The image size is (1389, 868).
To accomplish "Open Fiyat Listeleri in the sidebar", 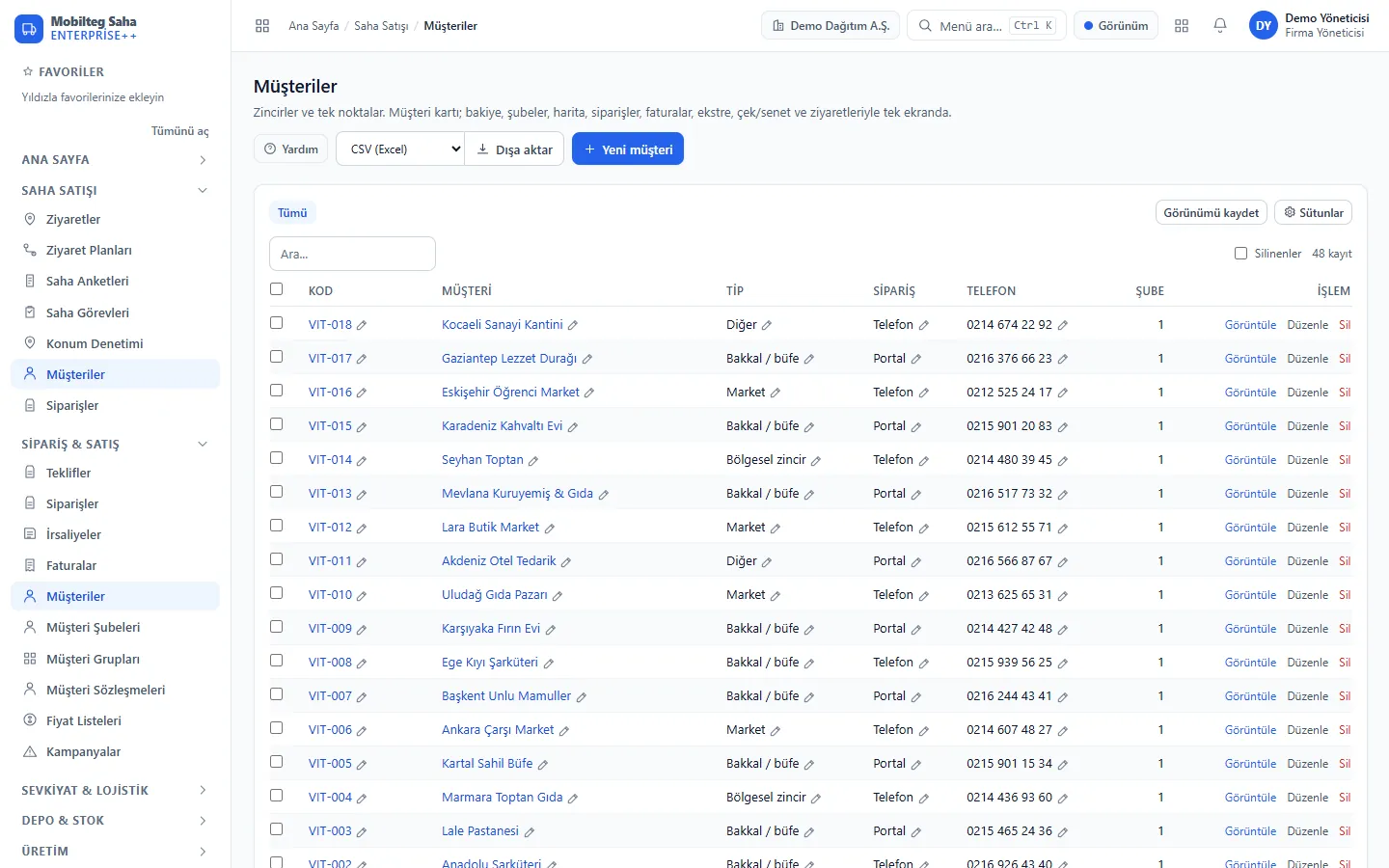I will [x=115, y=721].
